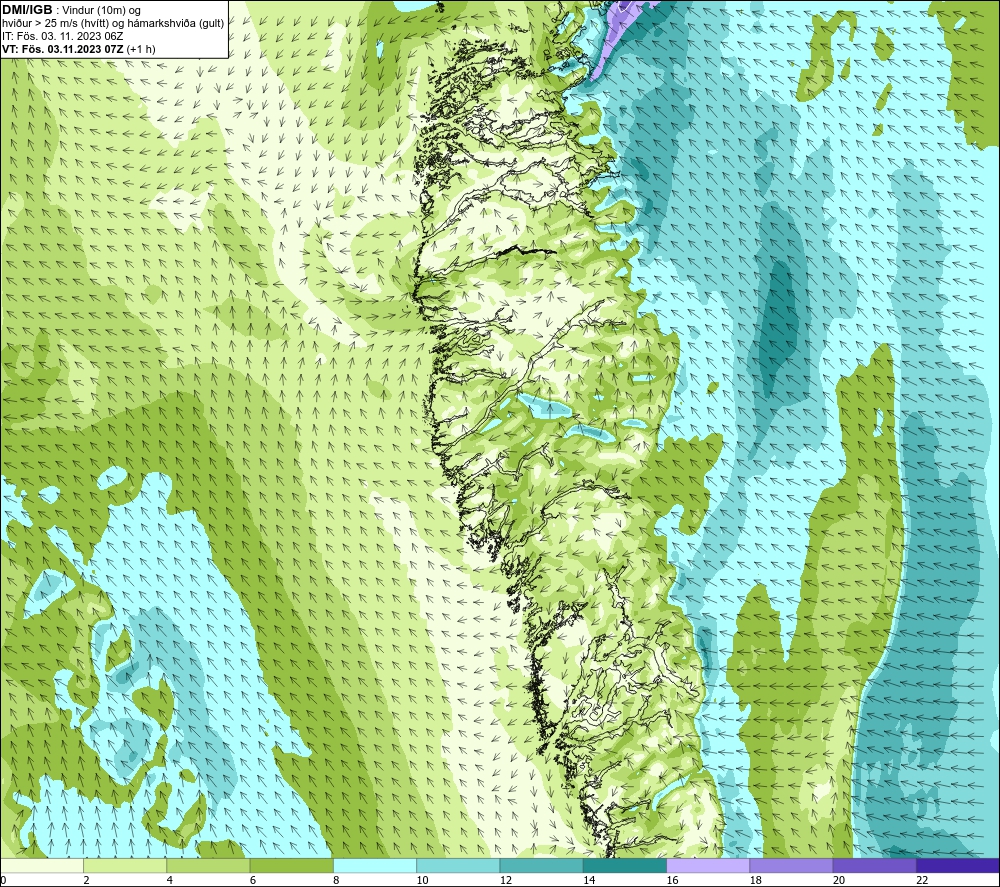Click the scale label '8'
The image size is (1000, 887).
coord(336,880)
